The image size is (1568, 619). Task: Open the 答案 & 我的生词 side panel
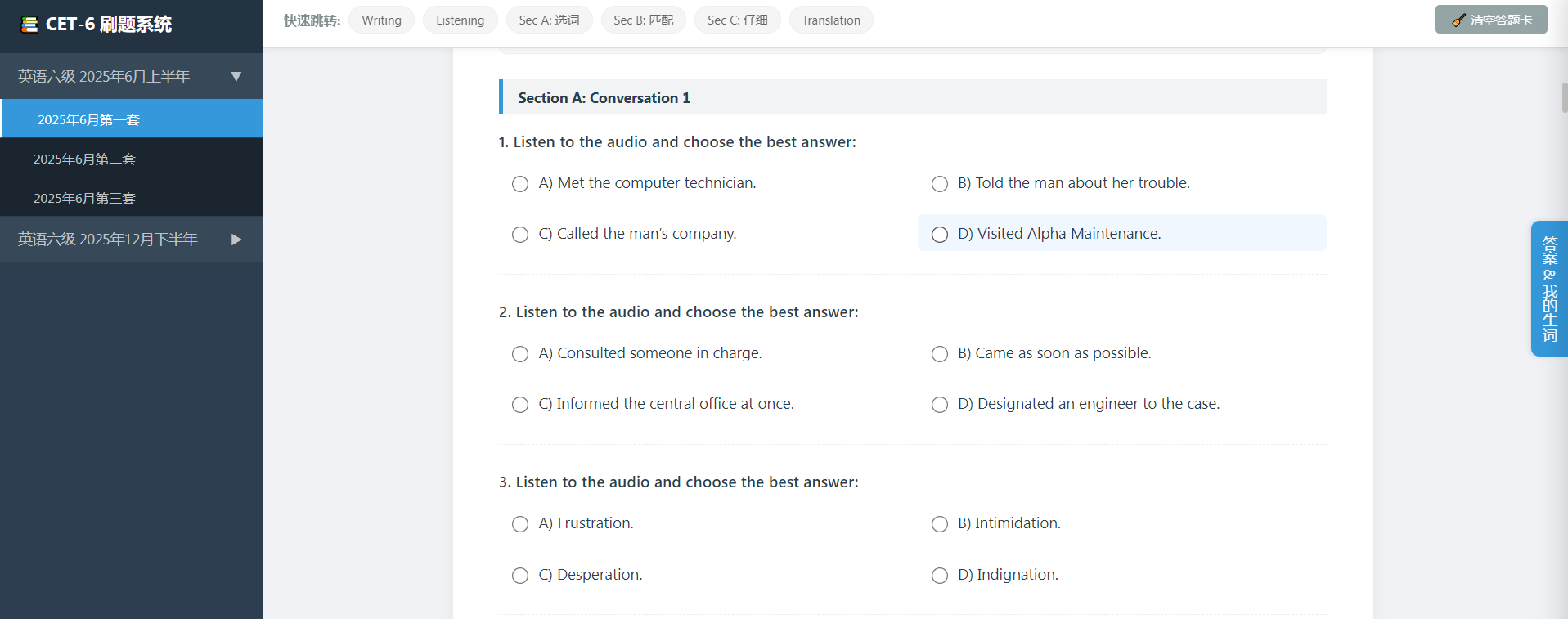click(1549, 288)
